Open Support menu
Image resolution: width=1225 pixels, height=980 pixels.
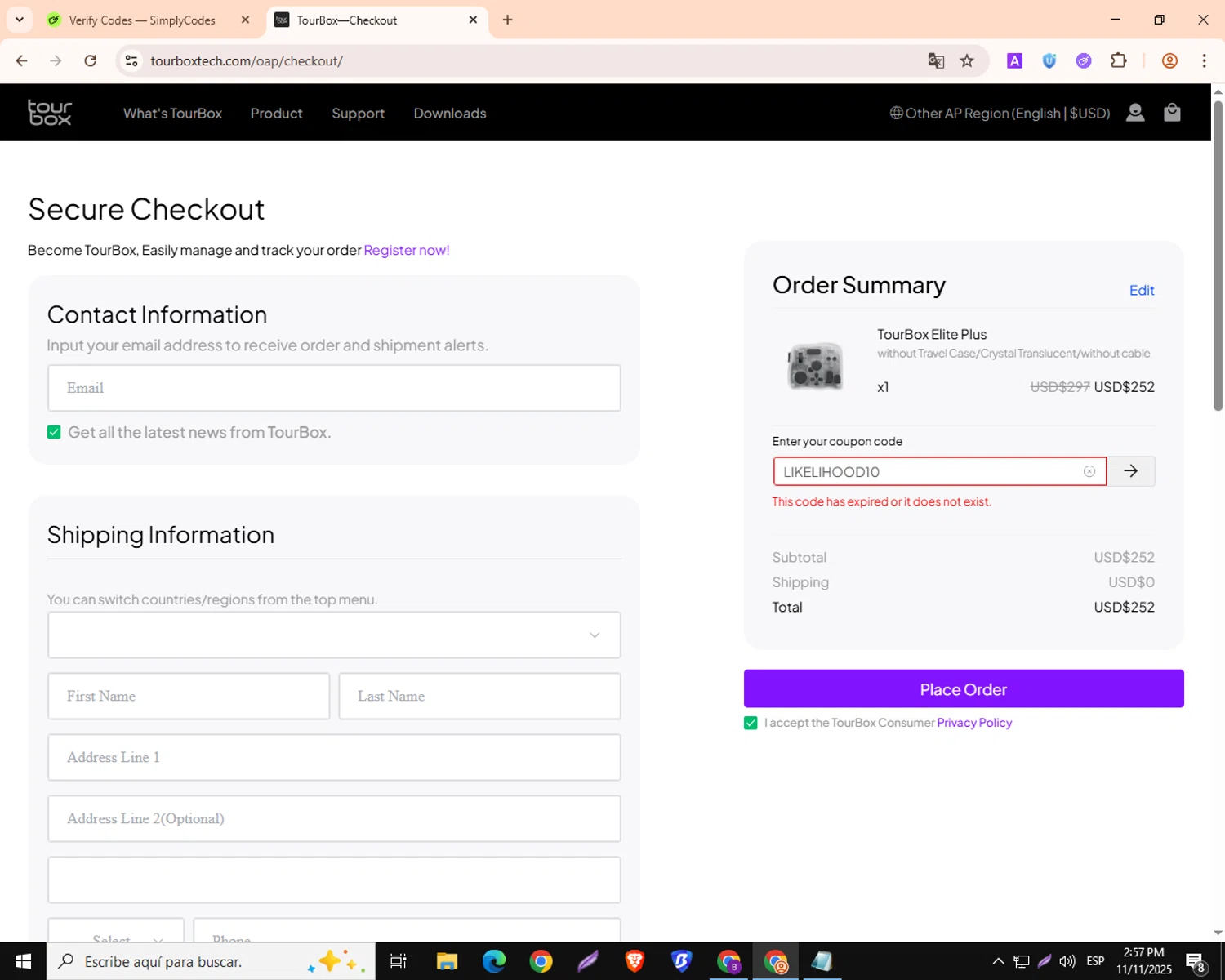point(358,113)
